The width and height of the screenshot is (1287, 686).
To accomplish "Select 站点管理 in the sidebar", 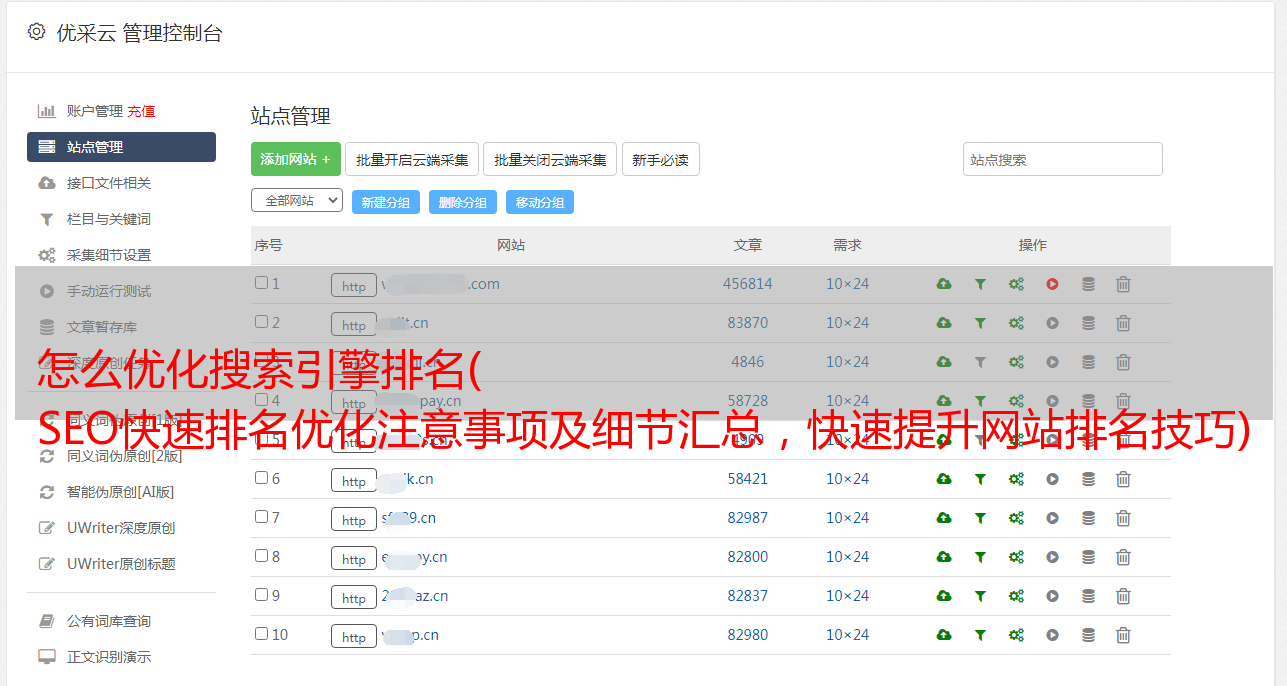I will (x=121, y=147).
